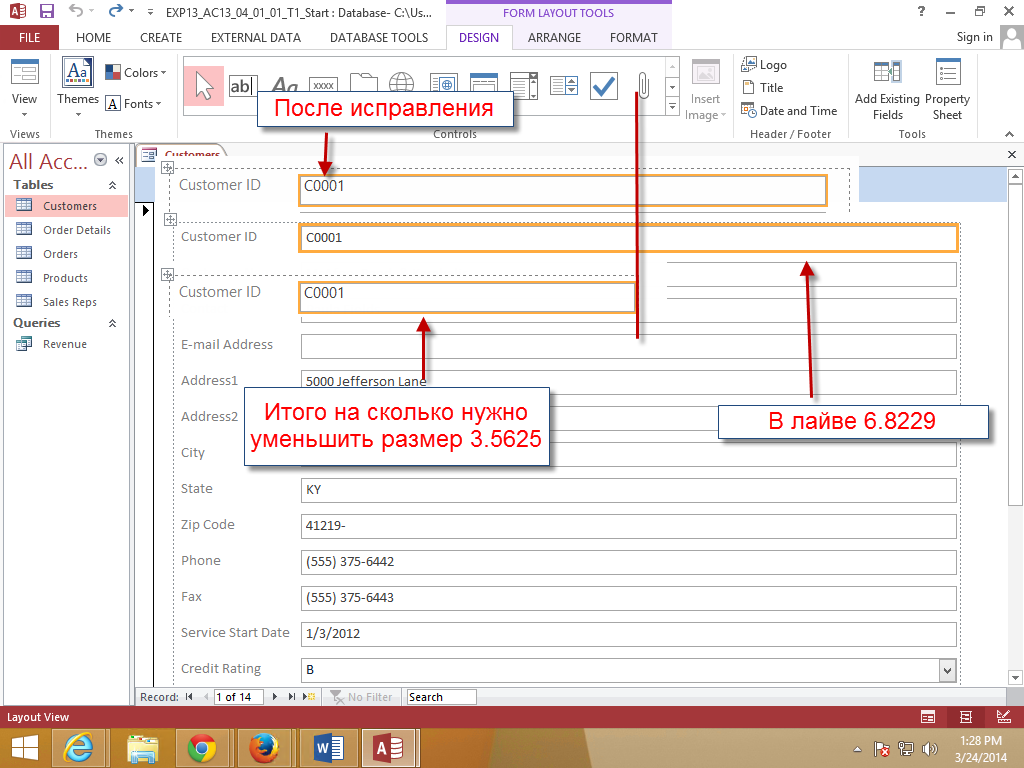This screenshot has height=768, width=1024.
Task: Insert Date and Time
Action: pyautogui.click(x=789, y=110)
